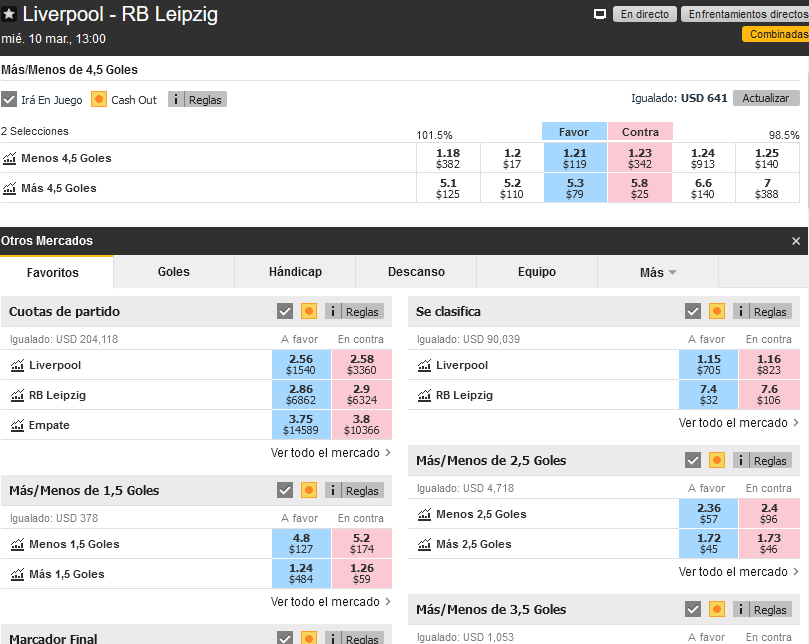Switch to the Equipo tab
The height and width of the screenshot is (644, 809).
click(x=537, y=272)
